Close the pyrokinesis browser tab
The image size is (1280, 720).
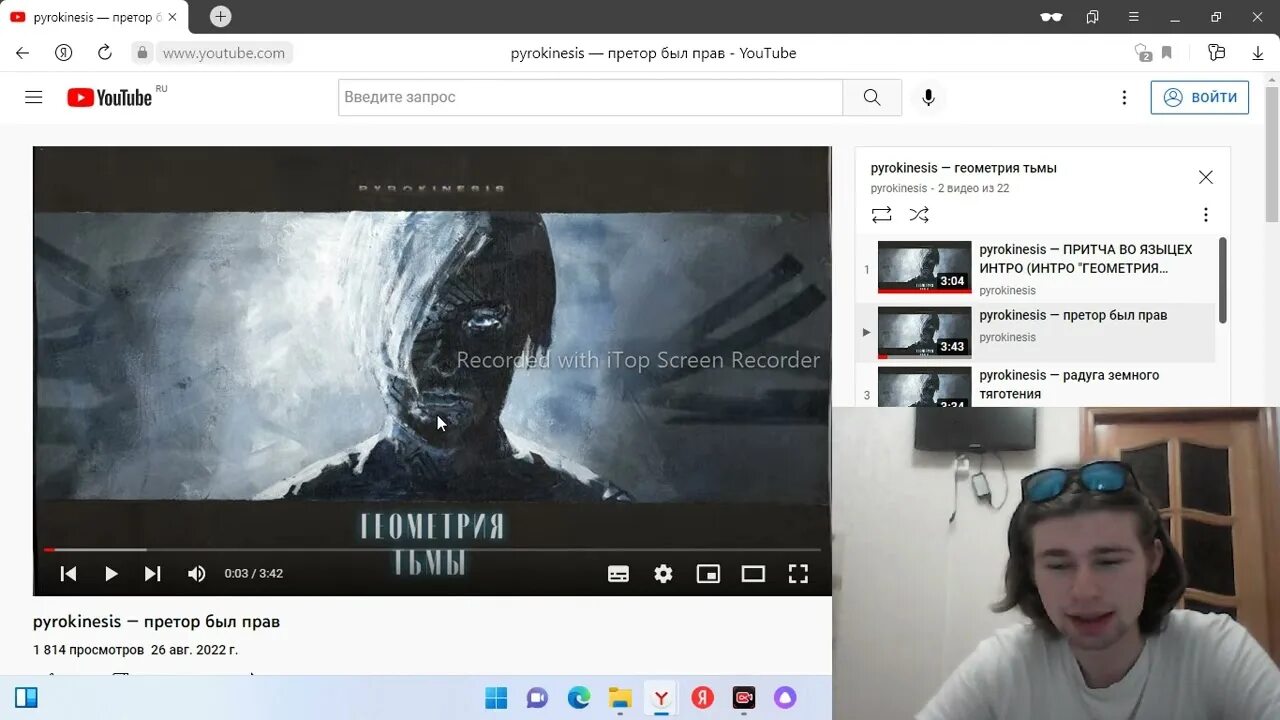(x=172, y=17)
